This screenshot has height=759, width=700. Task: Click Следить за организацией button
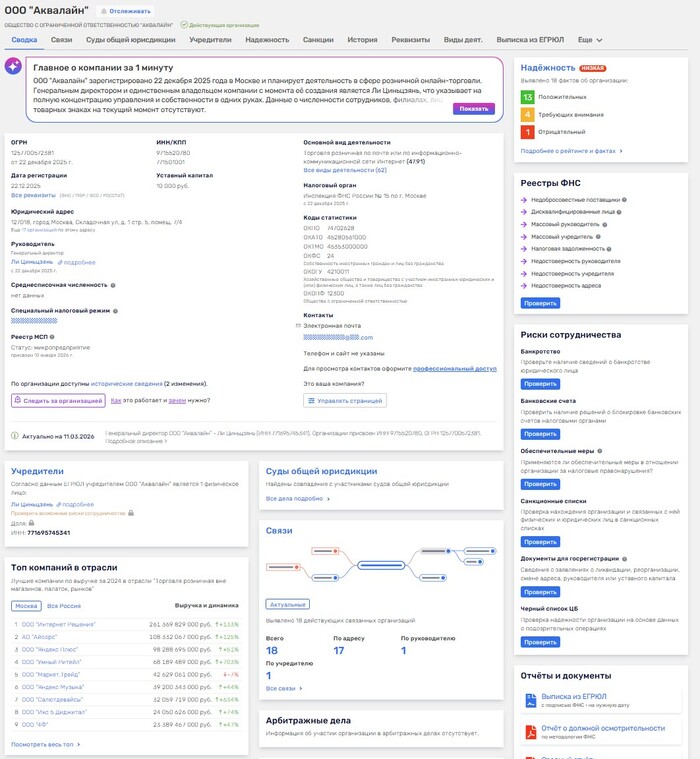[x=58, y=400]
